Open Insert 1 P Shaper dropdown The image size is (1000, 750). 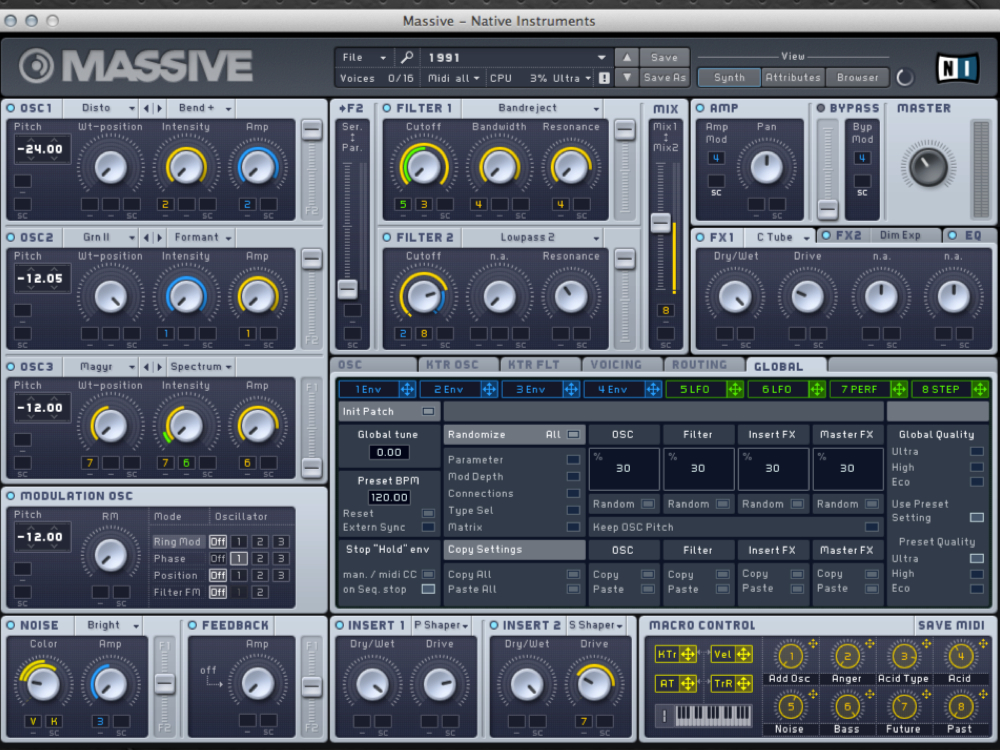click(441, 626)
